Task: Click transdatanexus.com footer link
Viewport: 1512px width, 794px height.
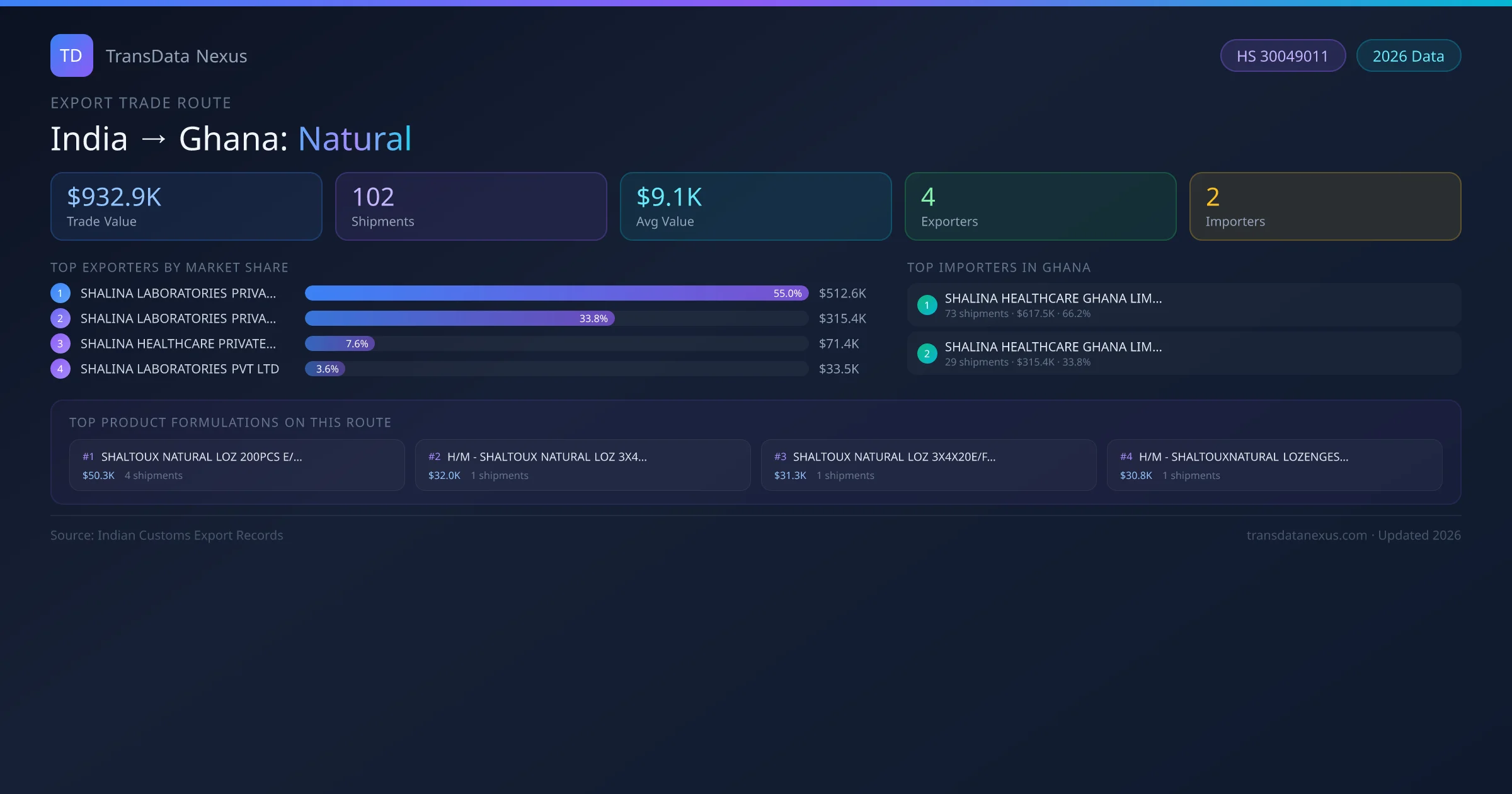Action: (1307, 535)
